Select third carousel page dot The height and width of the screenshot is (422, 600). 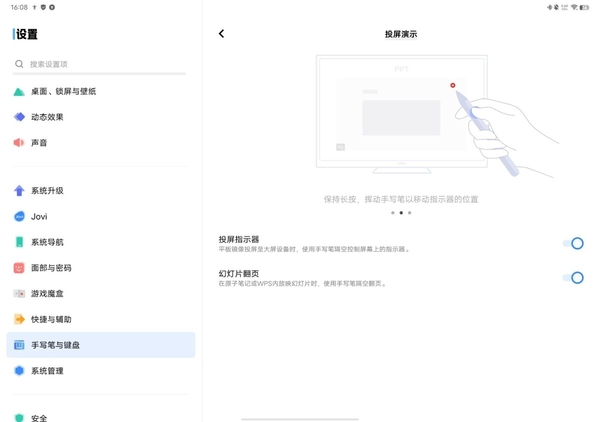pos(409,213)
